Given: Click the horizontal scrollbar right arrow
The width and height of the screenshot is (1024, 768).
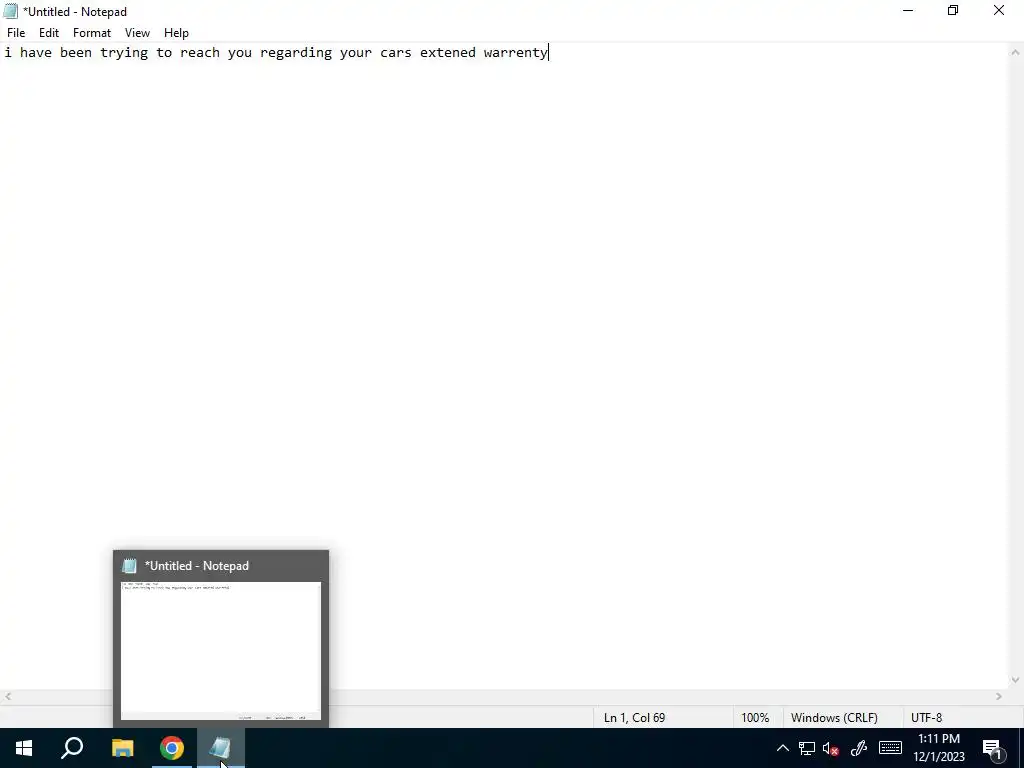Looking at the screenshot, I should tap(999, 697).
